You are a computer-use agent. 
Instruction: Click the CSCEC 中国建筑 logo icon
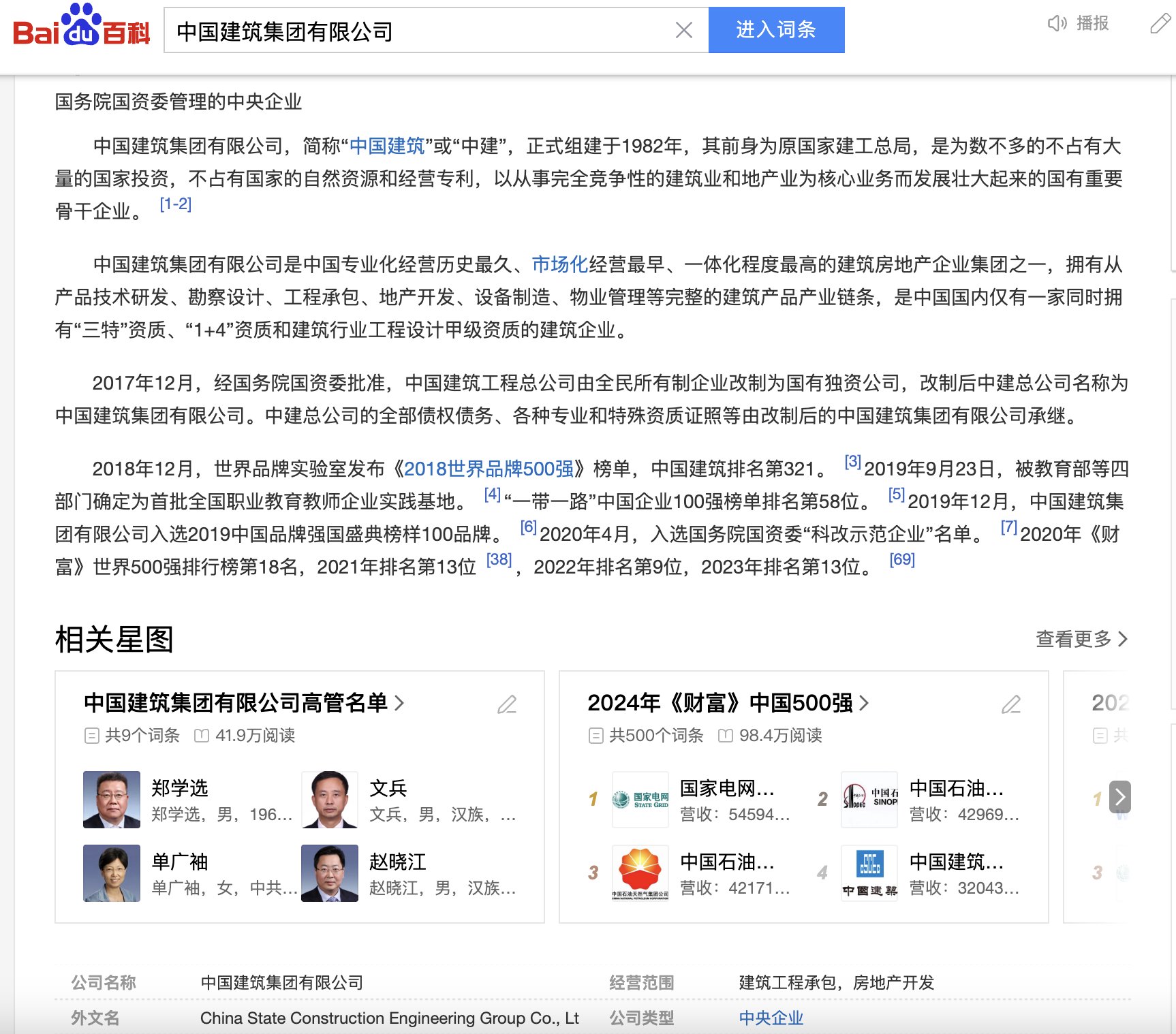pyautogui.click(x=869, y=873)
